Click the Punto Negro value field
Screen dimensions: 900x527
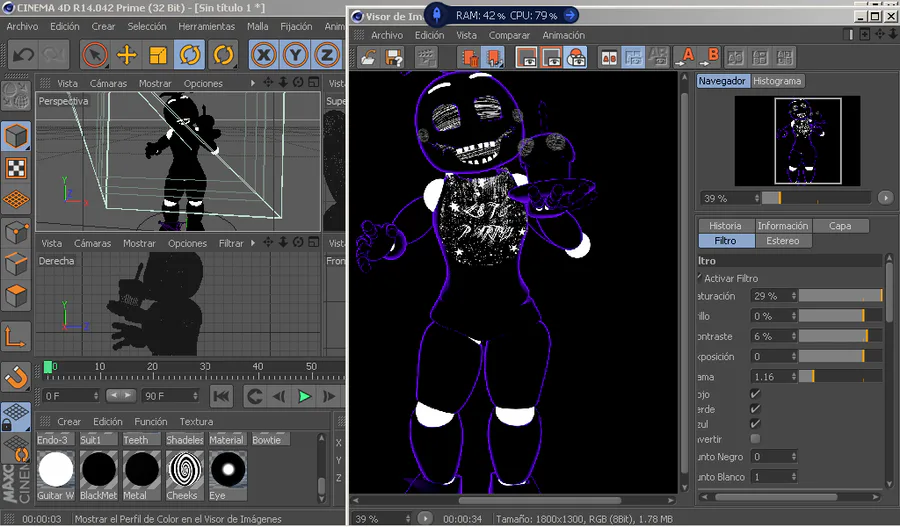770,457
